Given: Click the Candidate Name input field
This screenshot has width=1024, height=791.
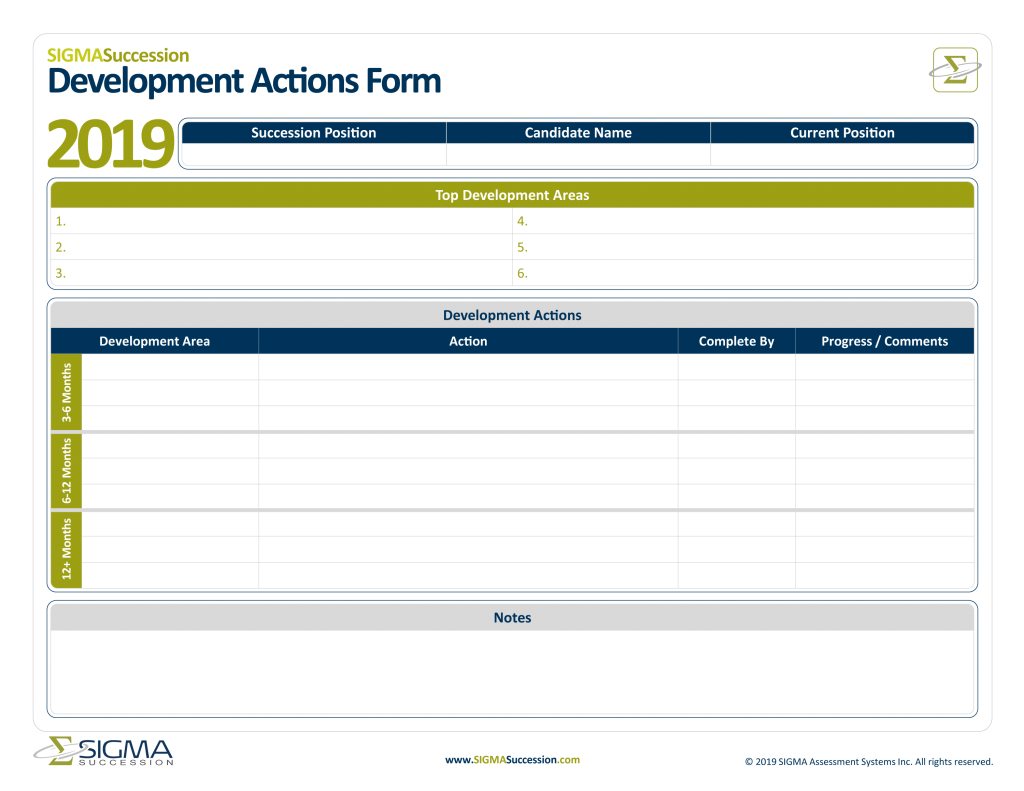Looking at the screenshot, I should [578, 155].
